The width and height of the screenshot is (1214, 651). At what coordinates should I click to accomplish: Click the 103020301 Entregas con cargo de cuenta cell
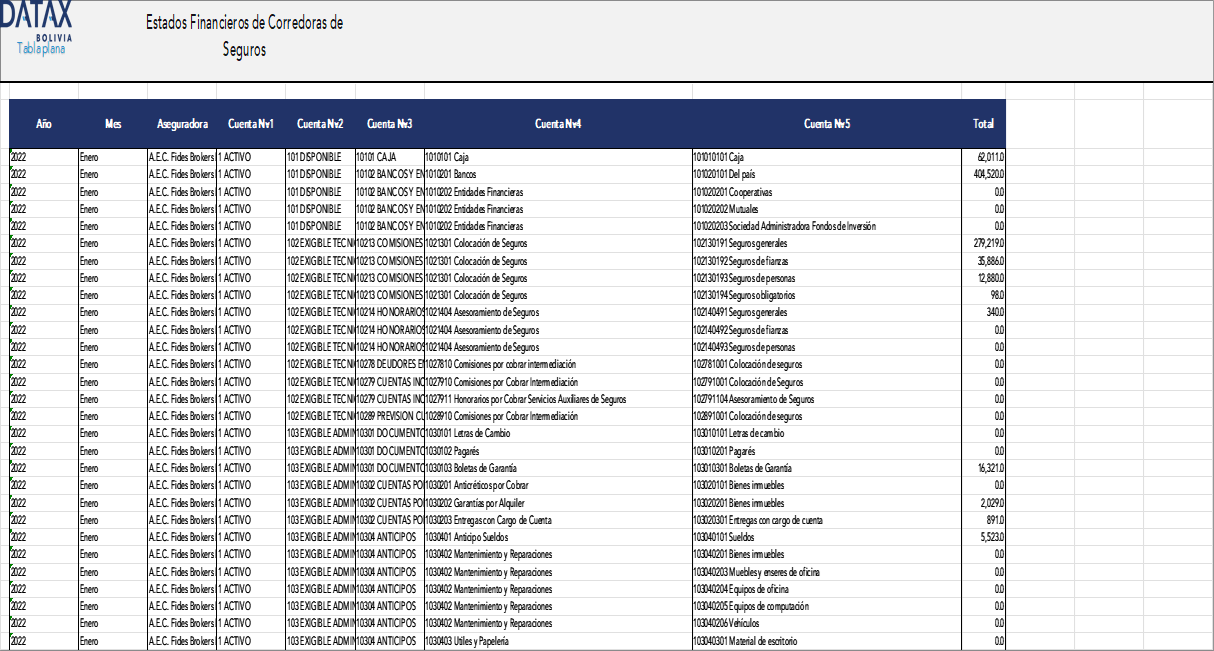pyautogui.click(x=827, y=520)
